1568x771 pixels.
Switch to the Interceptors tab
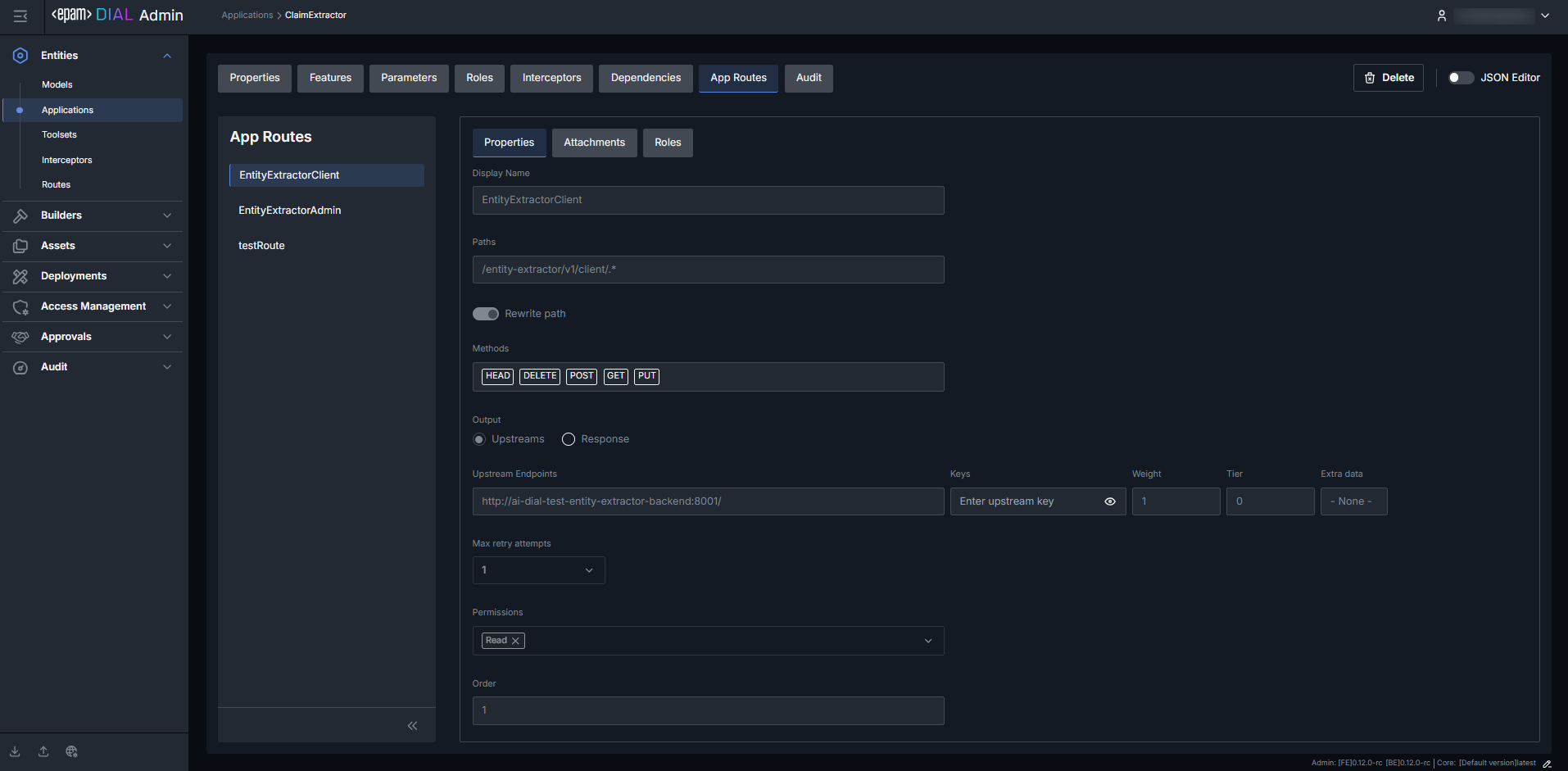[551, 78]
